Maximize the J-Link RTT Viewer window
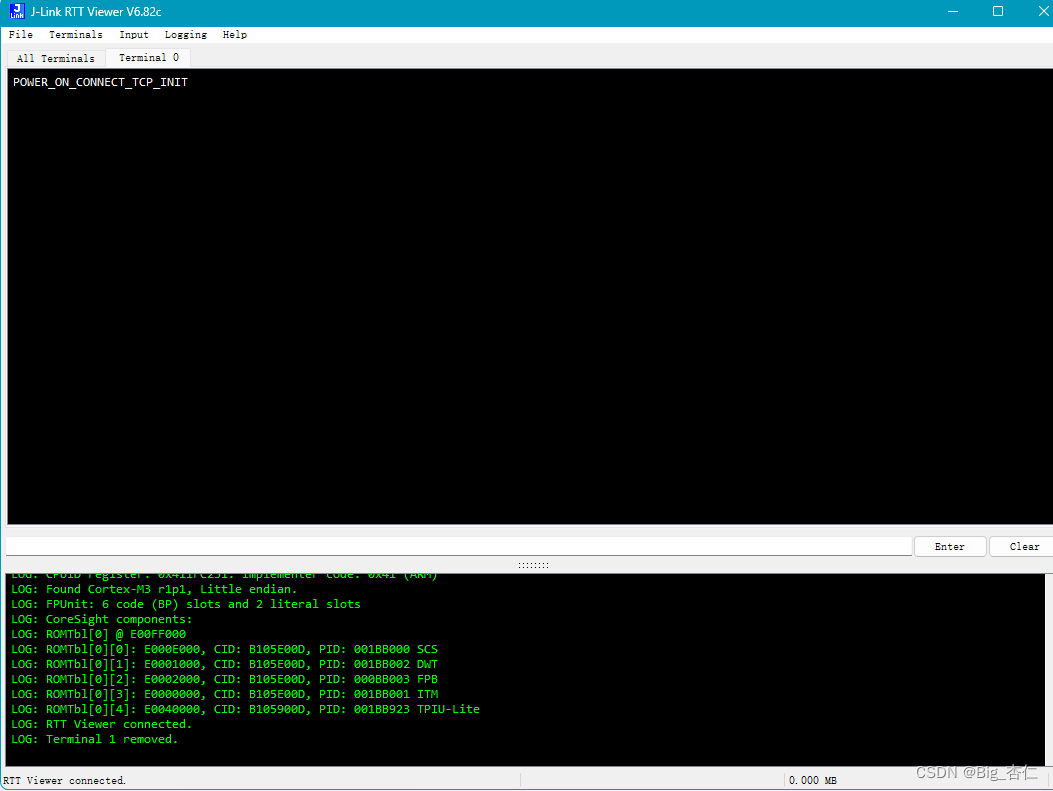Screen dimensions: 1053x791 998,11
